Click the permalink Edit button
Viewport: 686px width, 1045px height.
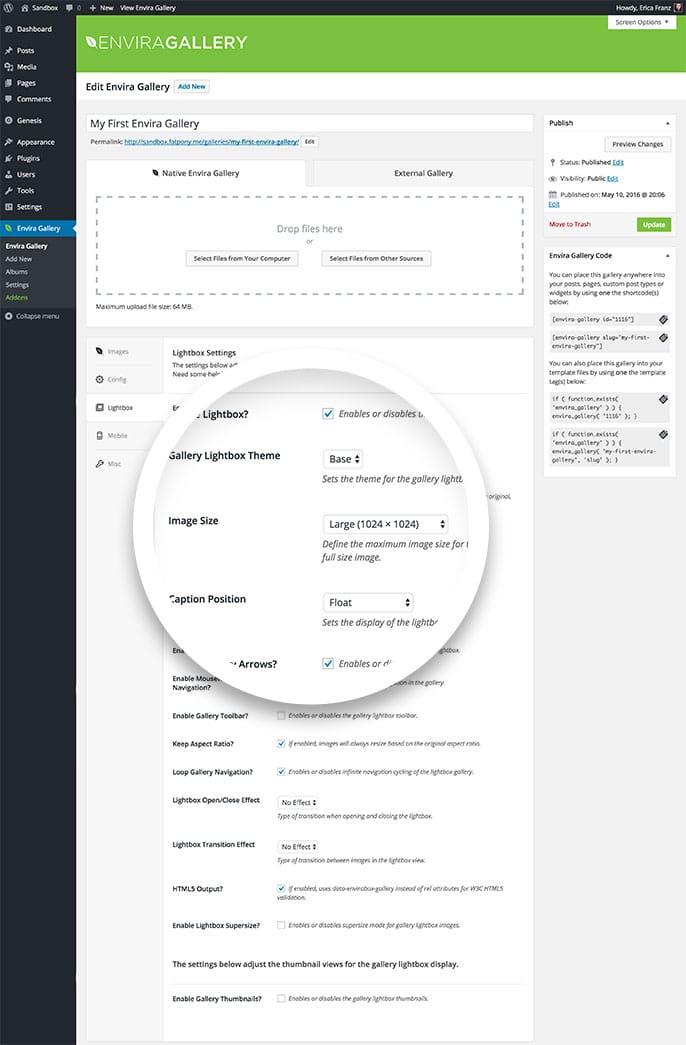click(309, 141)
